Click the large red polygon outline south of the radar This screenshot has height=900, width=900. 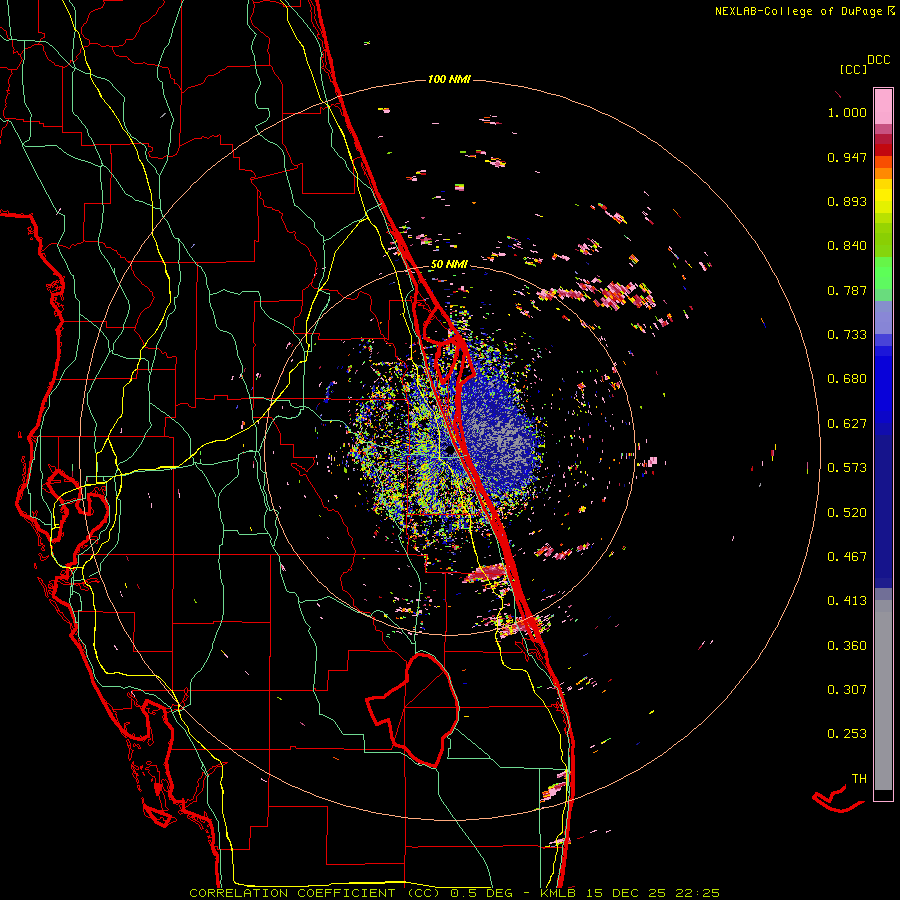[x=413, y=709]
